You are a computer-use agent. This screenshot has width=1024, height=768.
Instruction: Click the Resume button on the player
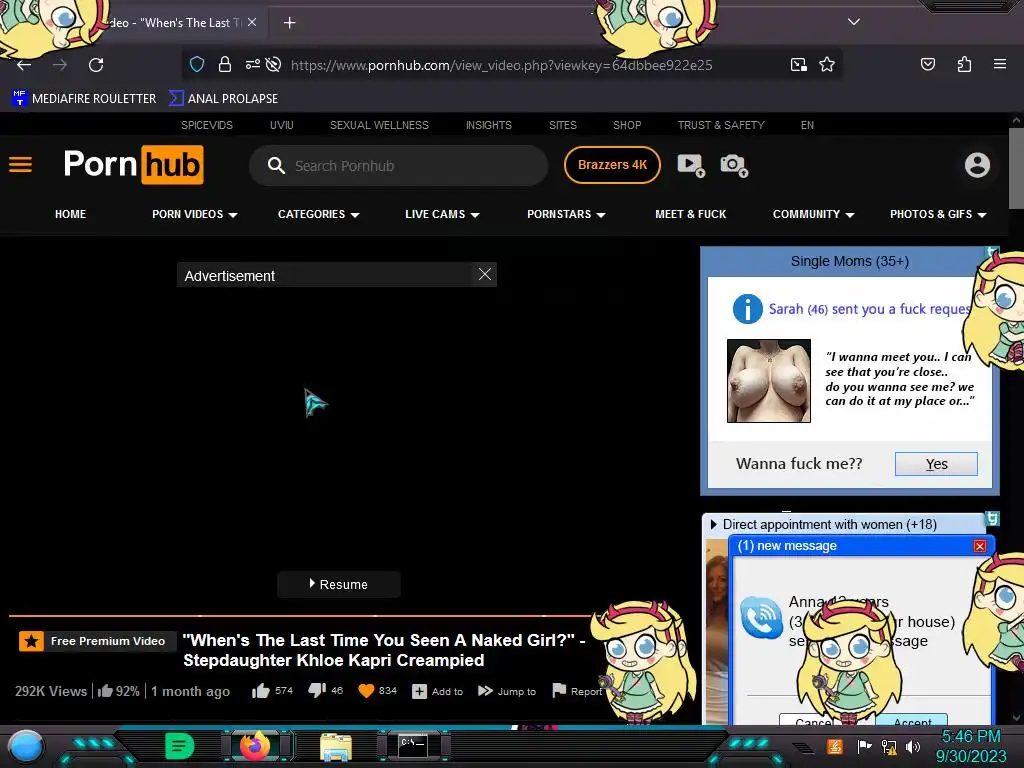(338, 584)
